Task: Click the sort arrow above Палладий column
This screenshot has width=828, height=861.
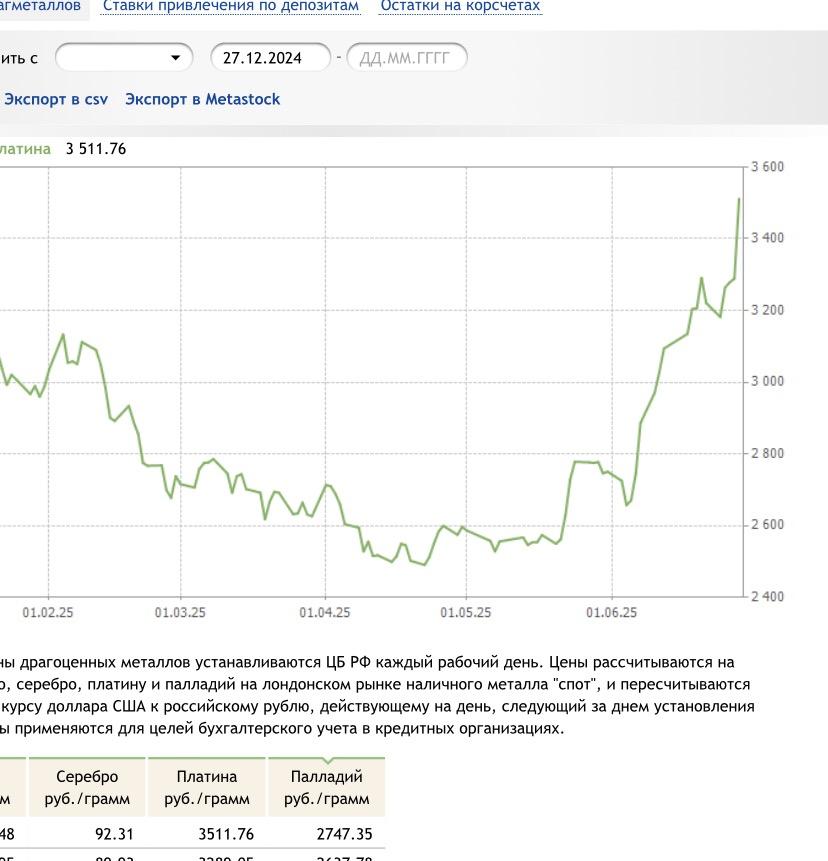Action: [328, 761]
